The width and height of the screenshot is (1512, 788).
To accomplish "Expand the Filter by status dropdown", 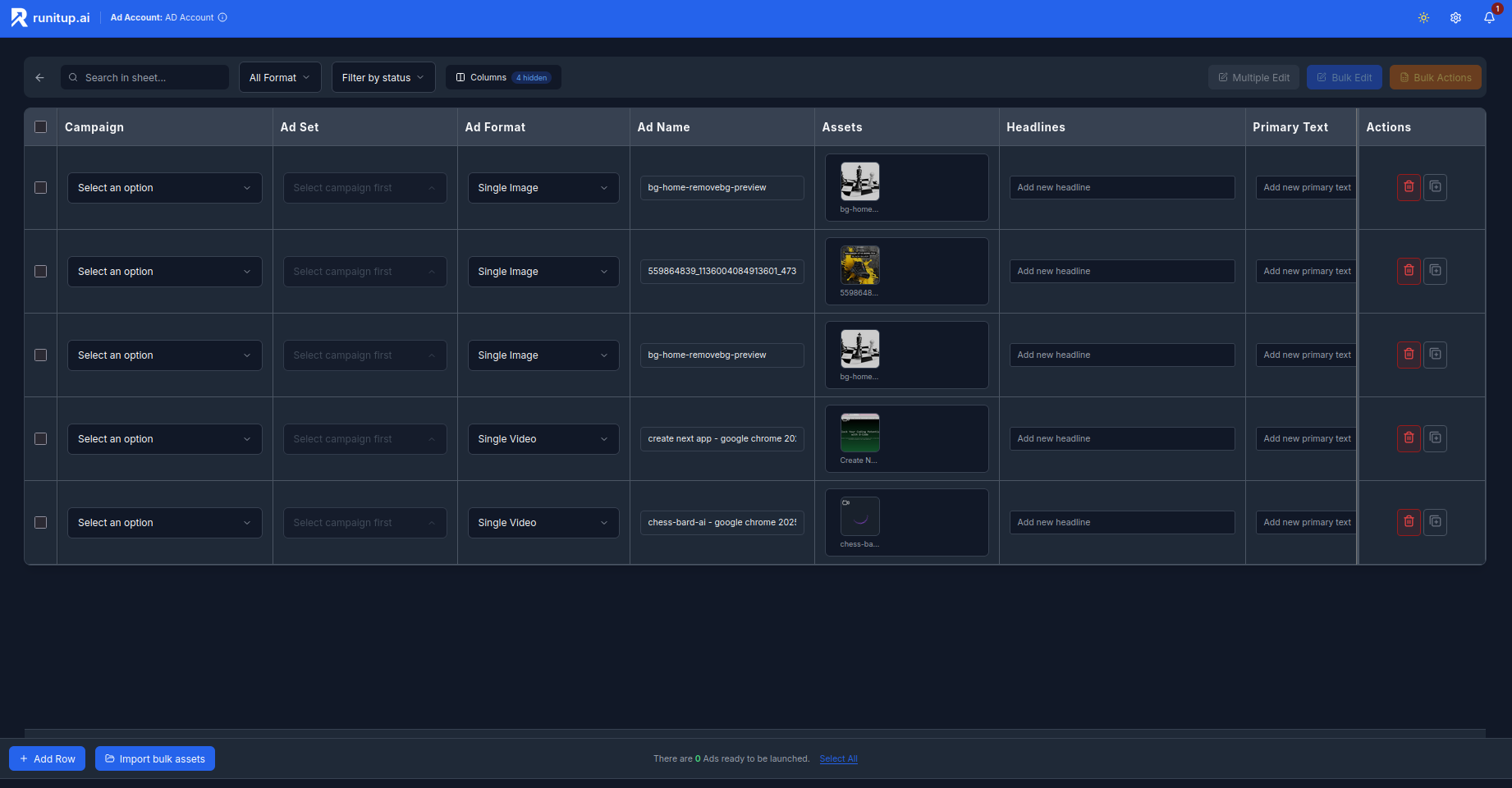I will [383, 78].
